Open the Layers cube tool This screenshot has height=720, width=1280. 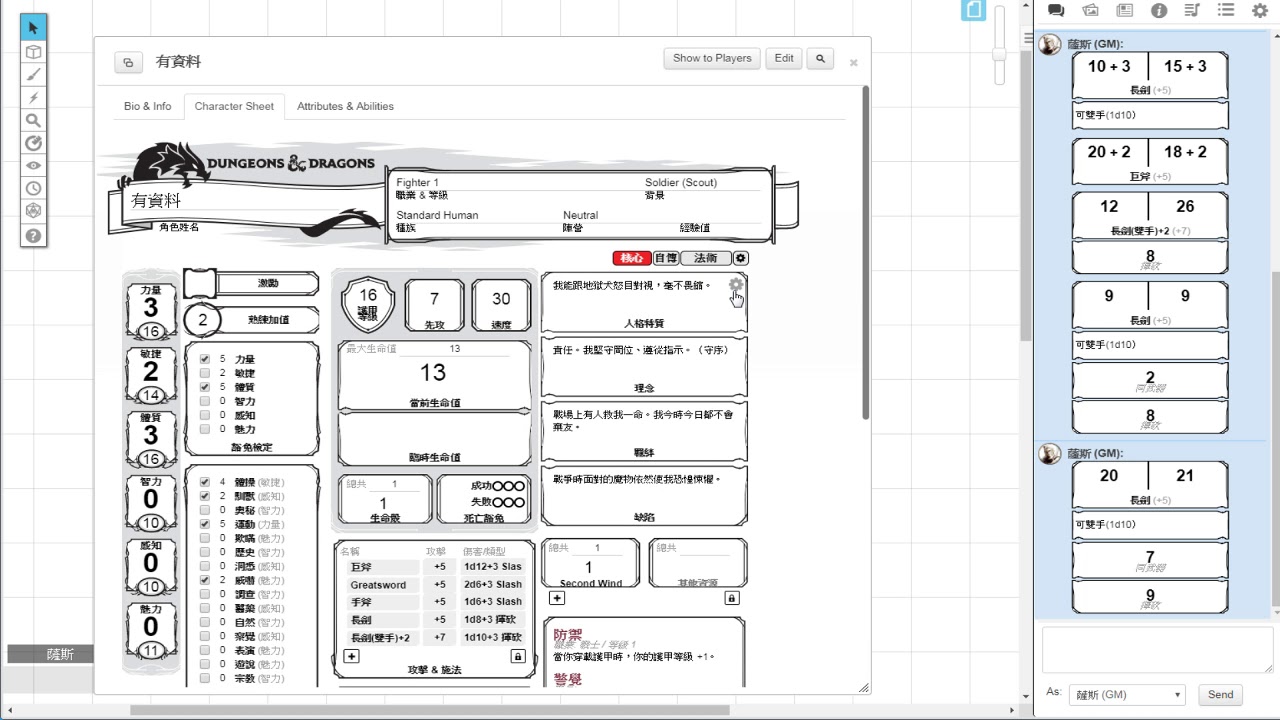[33, 52]
